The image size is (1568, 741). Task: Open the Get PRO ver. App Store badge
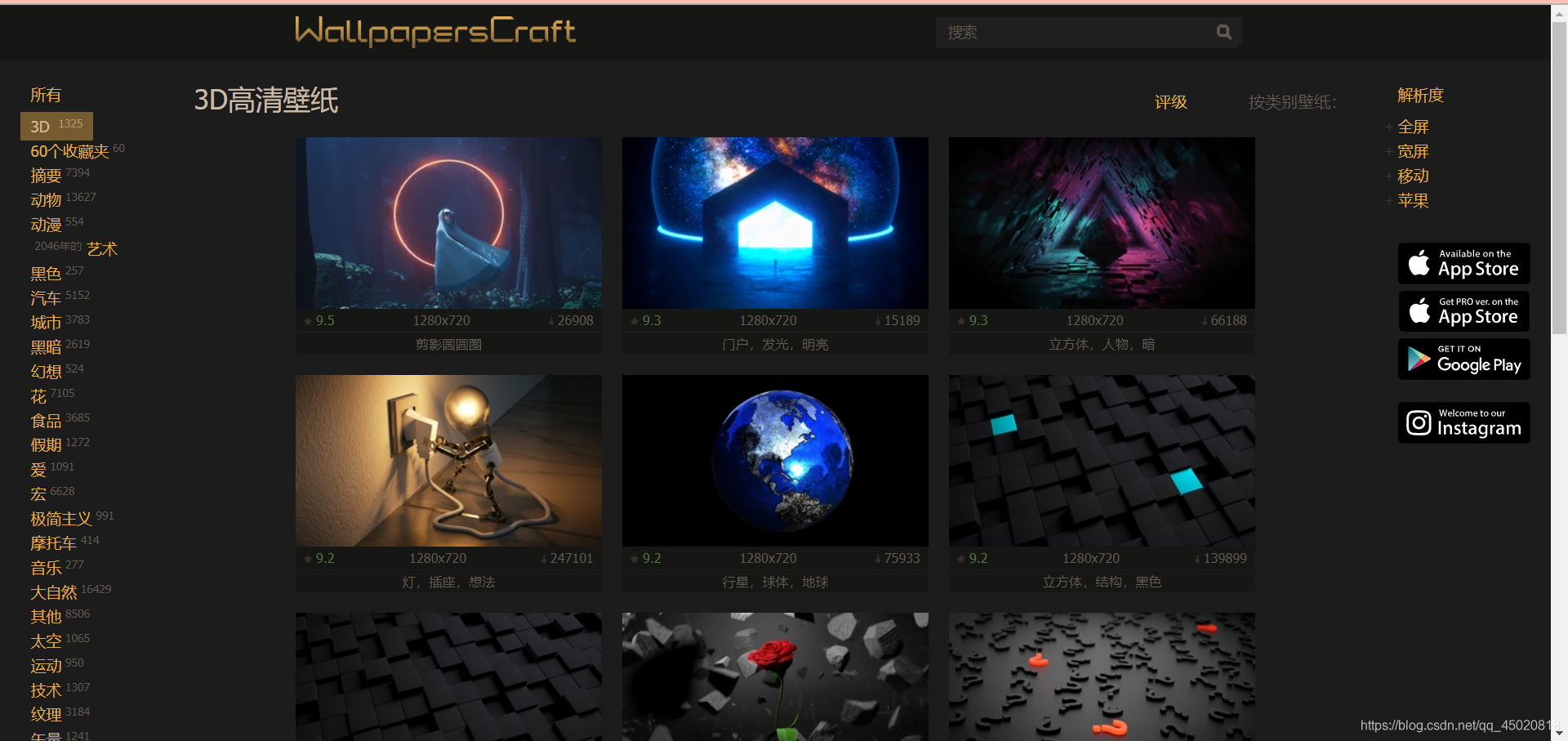click(x=1463, y=311)
